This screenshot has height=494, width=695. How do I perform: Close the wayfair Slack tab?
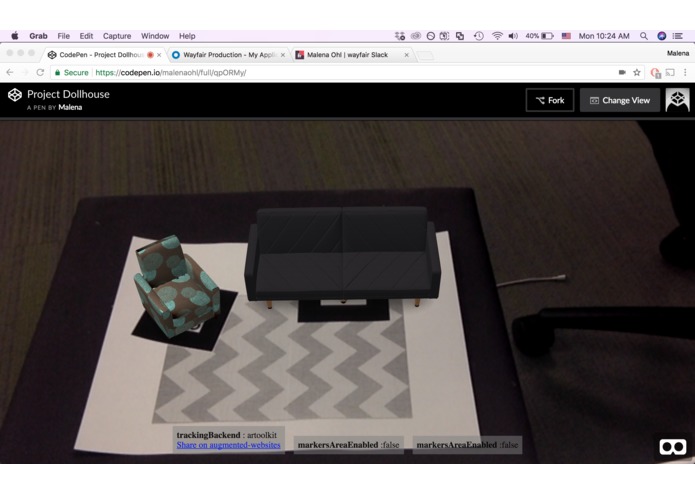tap(406, 55)
